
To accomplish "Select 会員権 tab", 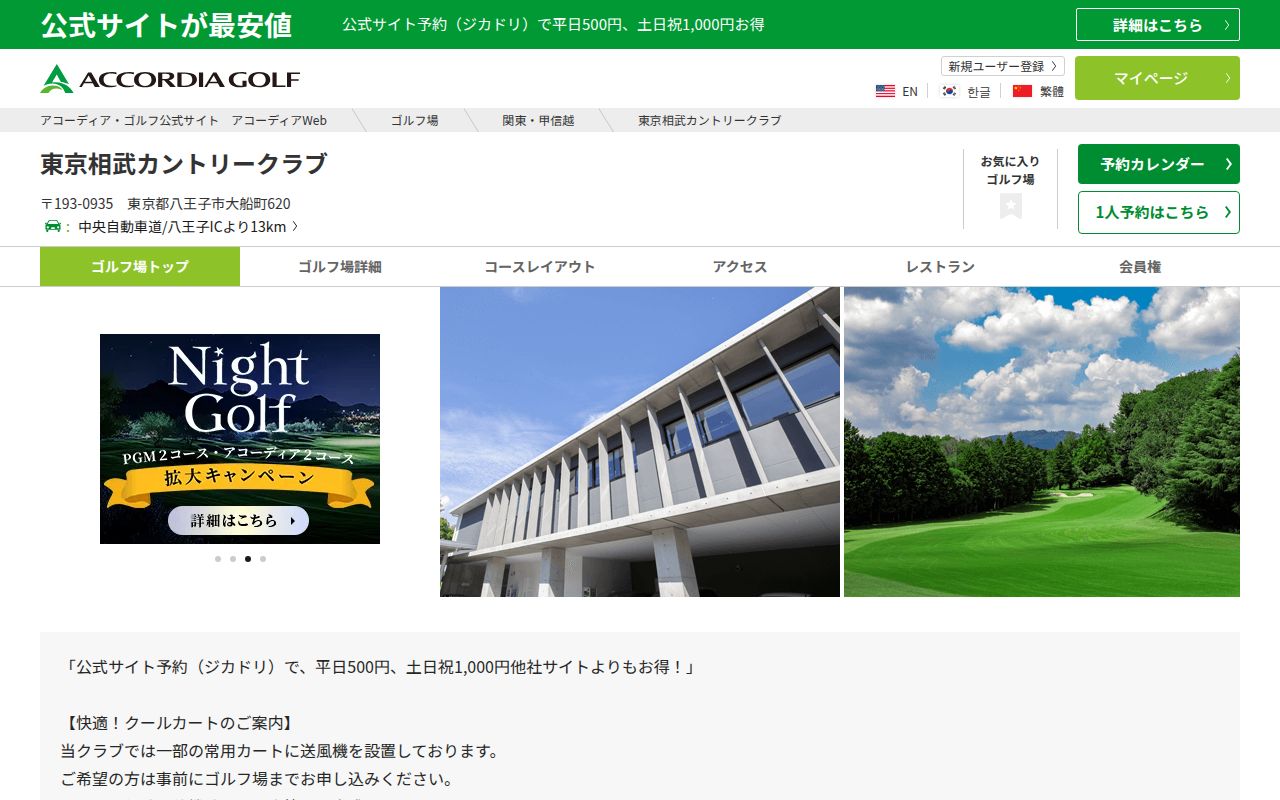I will point(1140,267).
